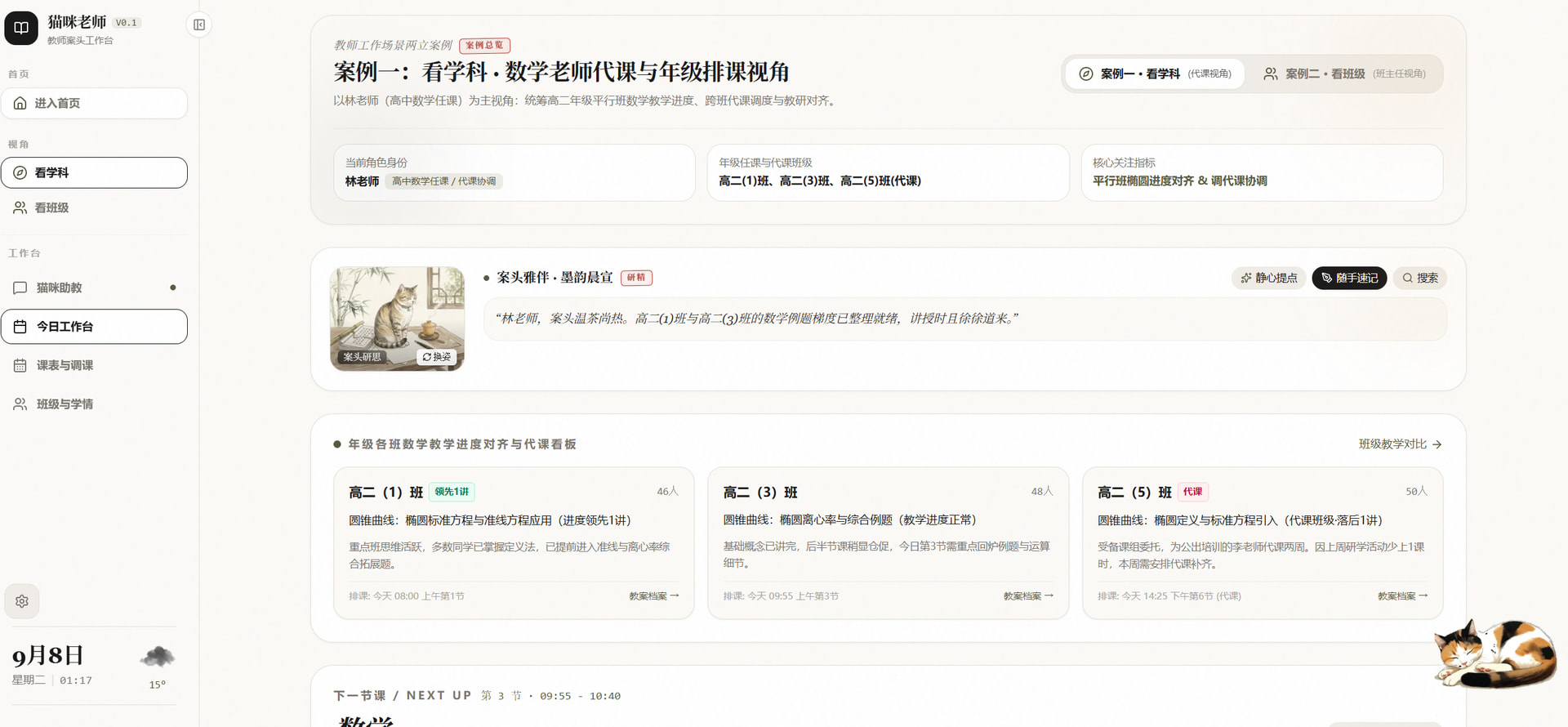Click the sleeping calico cat mascot

(1495, 653)
